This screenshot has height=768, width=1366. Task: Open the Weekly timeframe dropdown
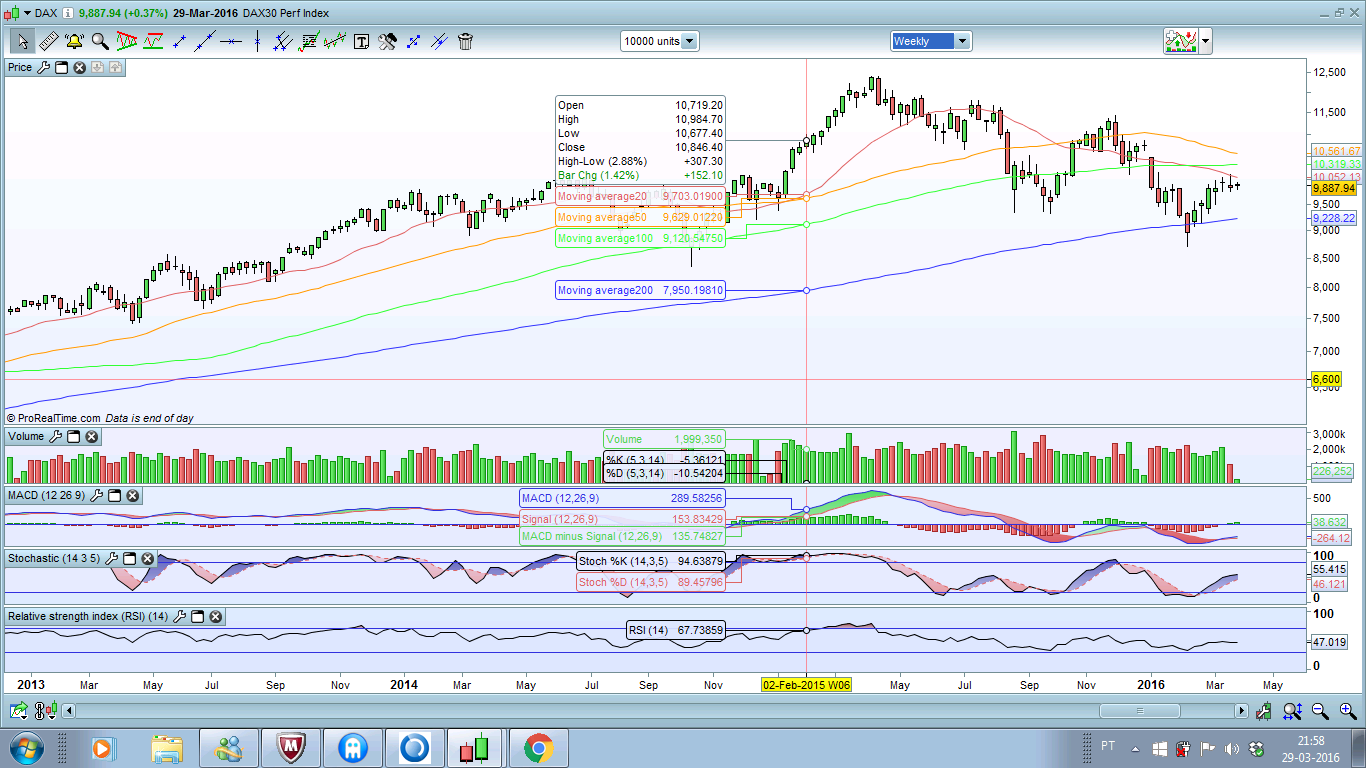point(962,41)
